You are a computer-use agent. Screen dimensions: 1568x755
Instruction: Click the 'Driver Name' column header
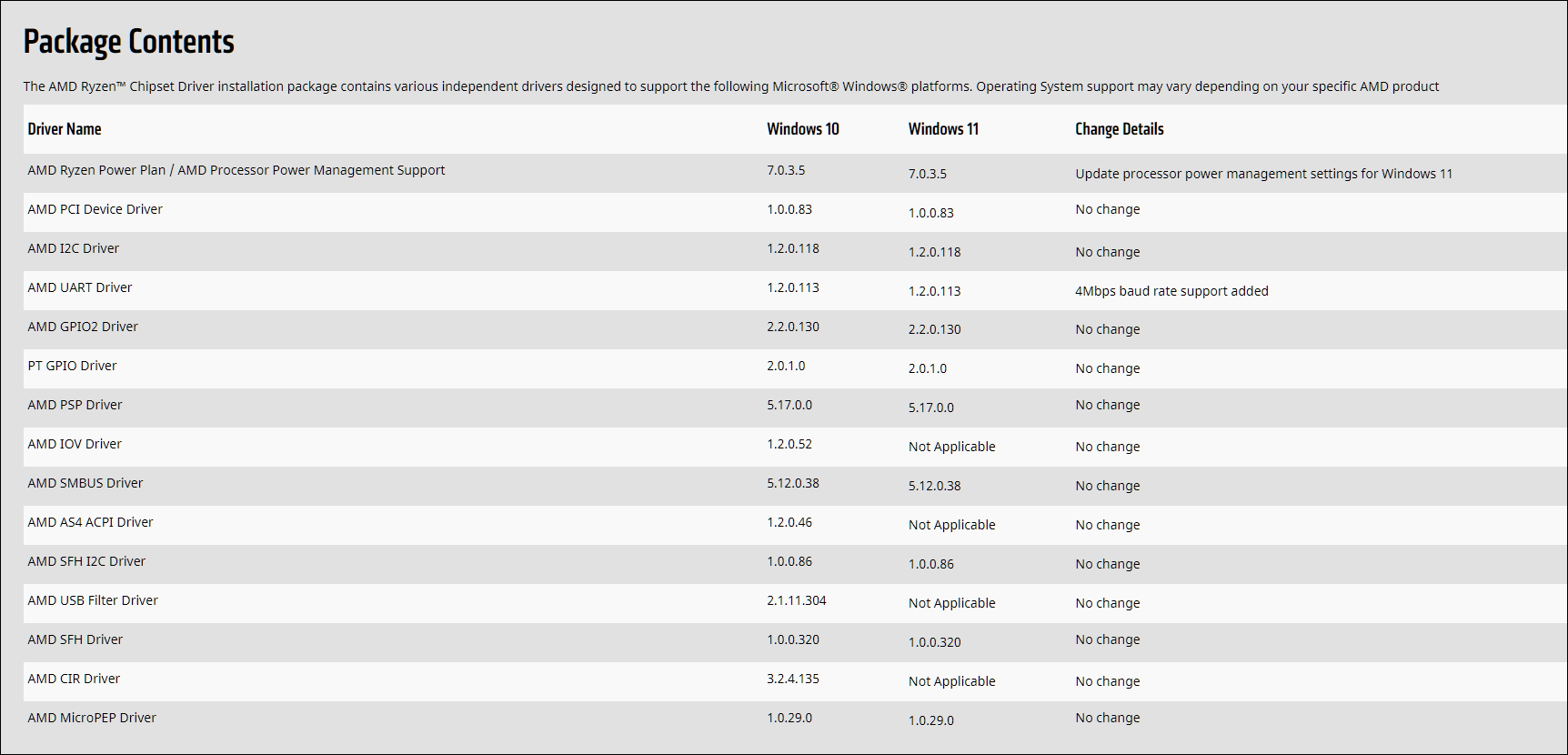(65, 129)
